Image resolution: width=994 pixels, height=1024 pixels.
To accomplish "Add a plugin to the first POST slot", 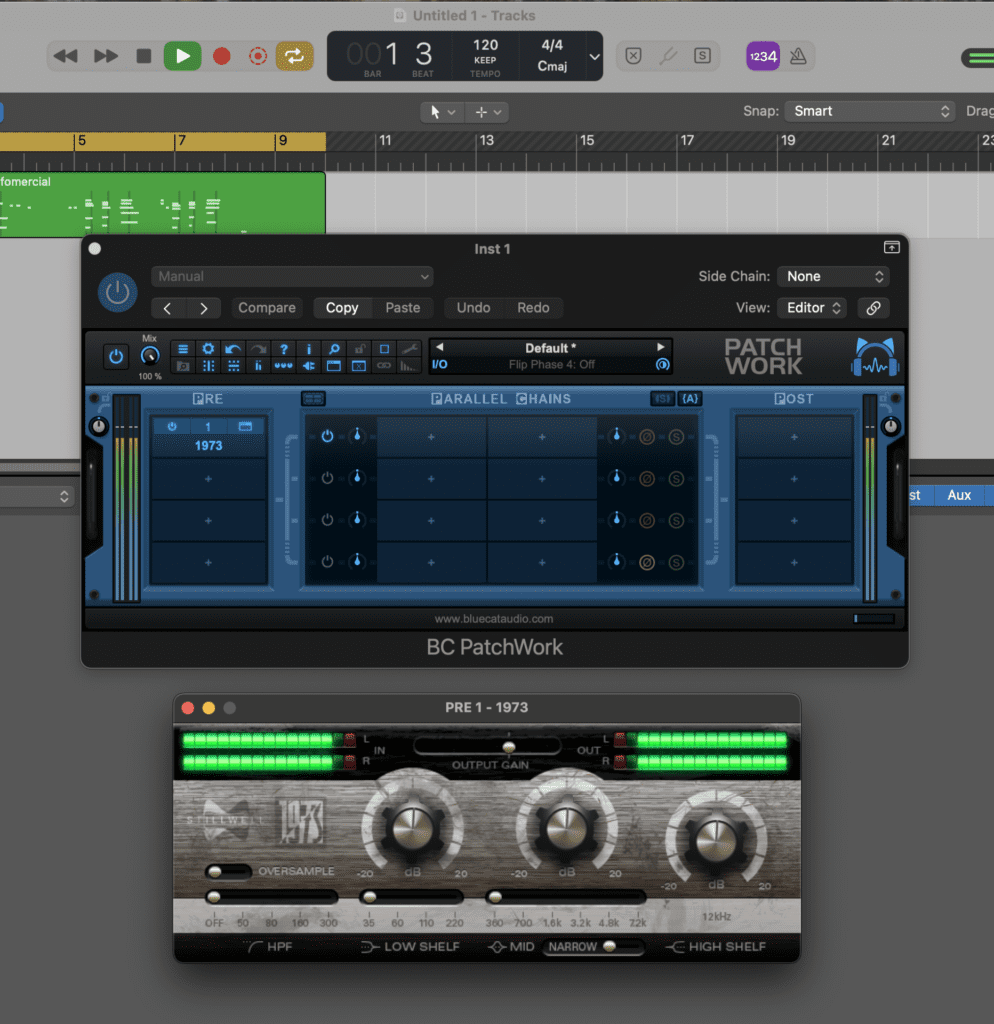I will click(x=794, y=437).
